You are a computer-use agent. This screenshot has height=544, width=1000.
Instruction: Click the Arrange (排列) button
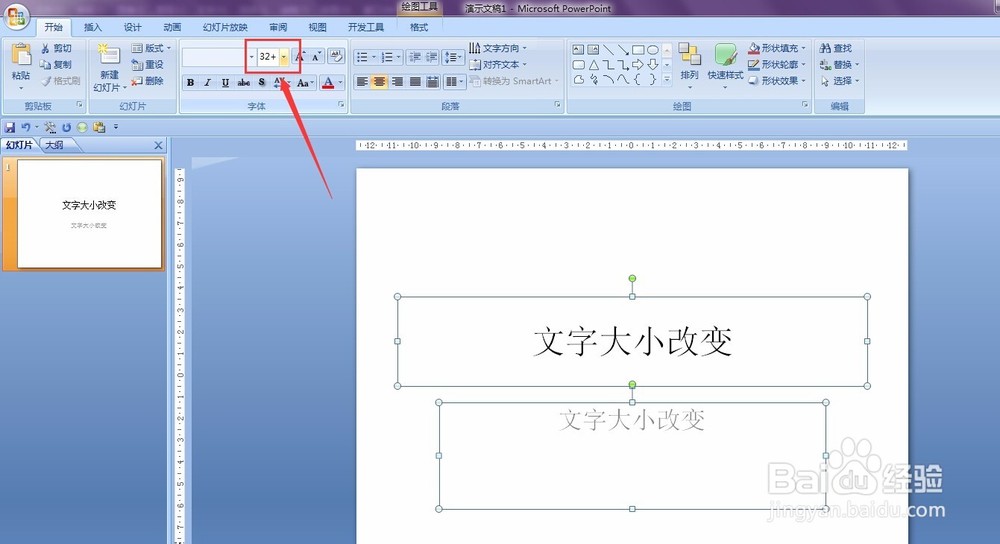coord(689,64)
